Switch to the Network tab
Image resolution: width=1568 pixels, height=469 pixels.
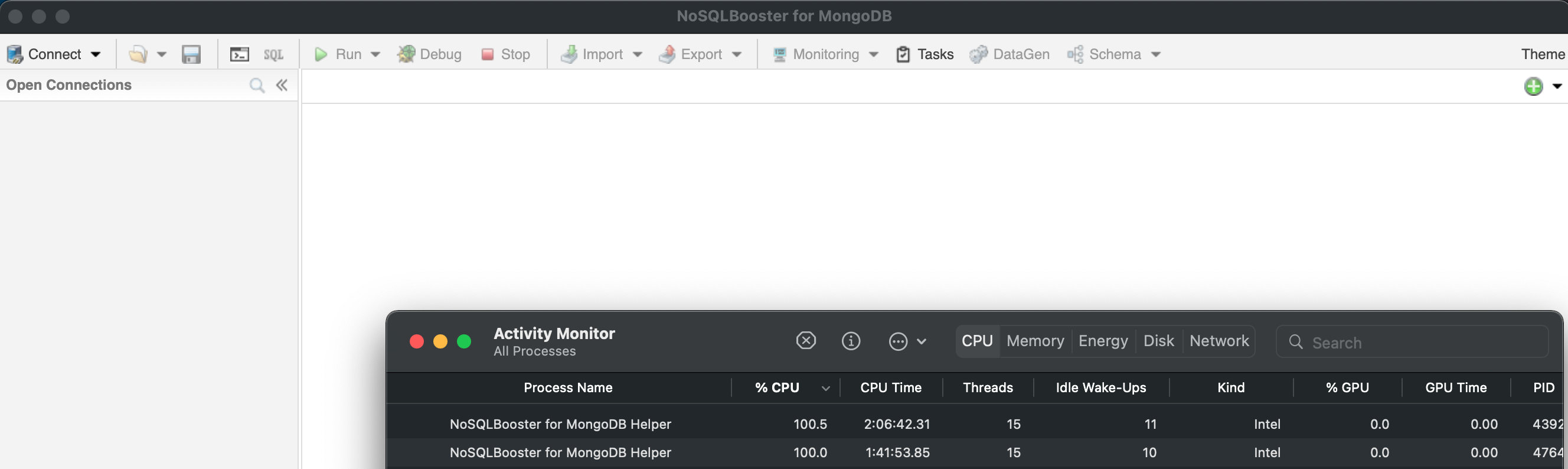1219,341
